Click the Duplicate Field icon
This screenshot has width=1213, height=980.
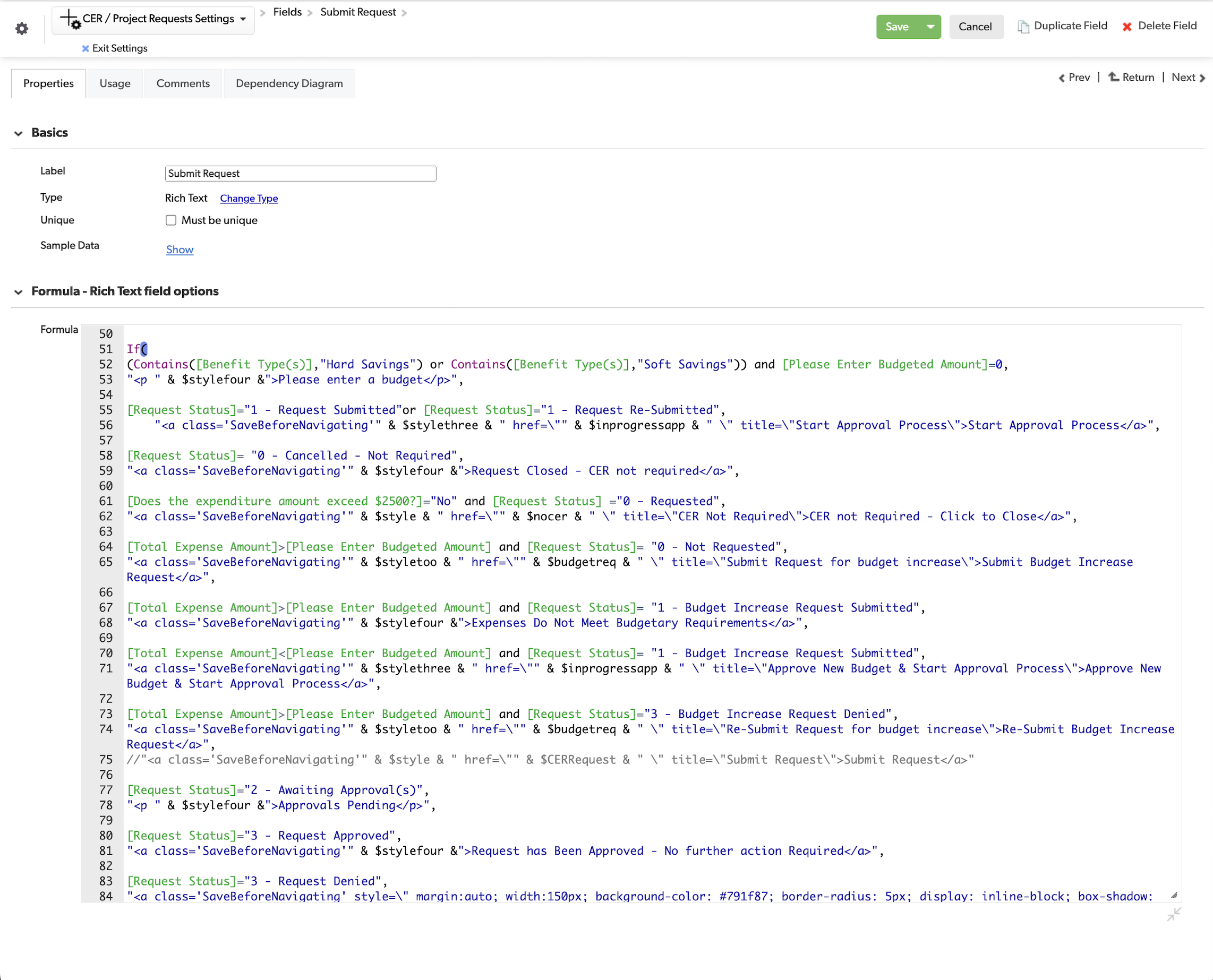tap(1023, 27)
